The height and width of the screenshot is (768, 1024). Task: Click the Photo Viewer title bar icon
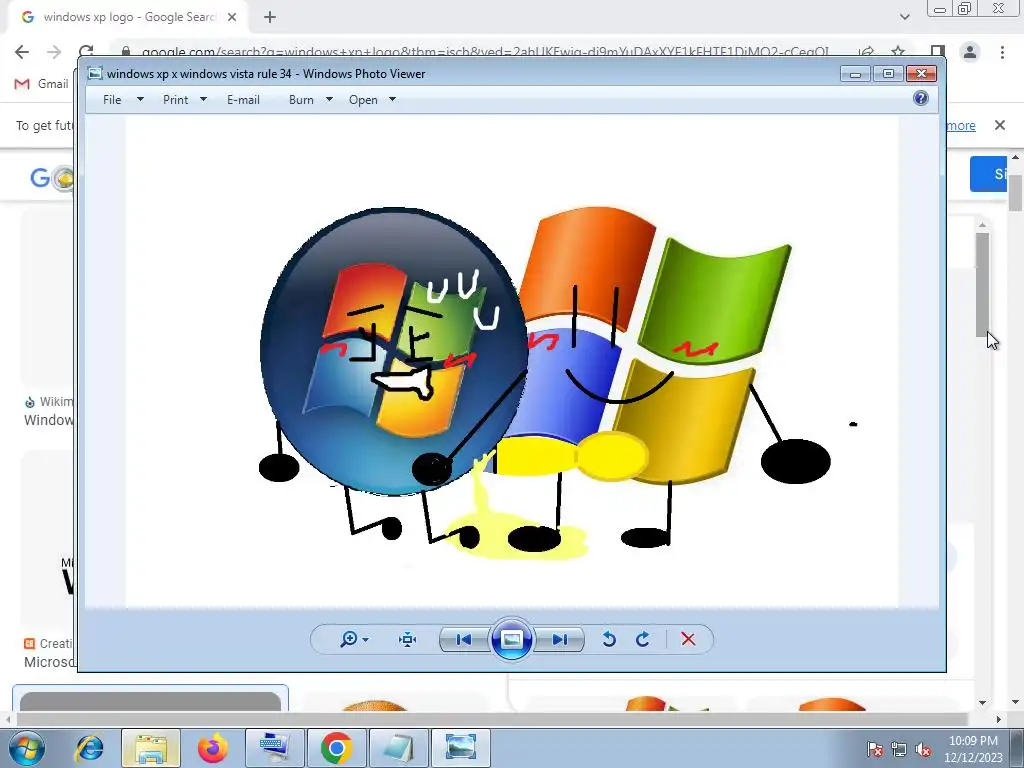click(95, 74)
